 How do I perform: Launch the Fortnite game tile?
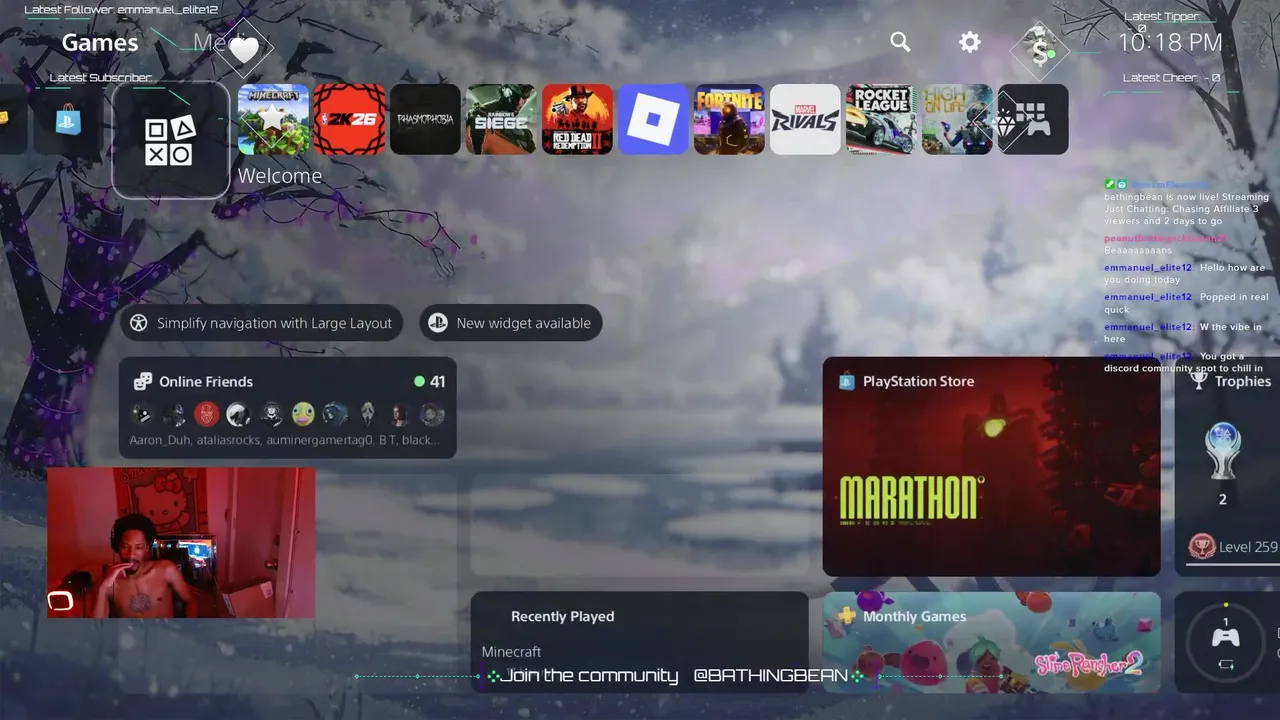(x=729, y=119)
